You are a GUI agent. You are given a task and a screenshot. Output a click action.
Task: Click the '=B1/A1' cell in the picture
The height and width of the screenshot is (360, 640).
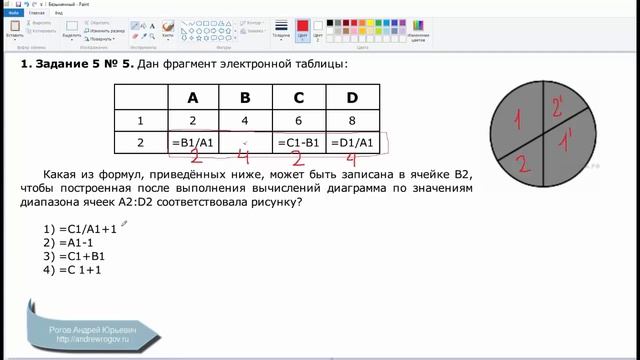tap(193, 142)
